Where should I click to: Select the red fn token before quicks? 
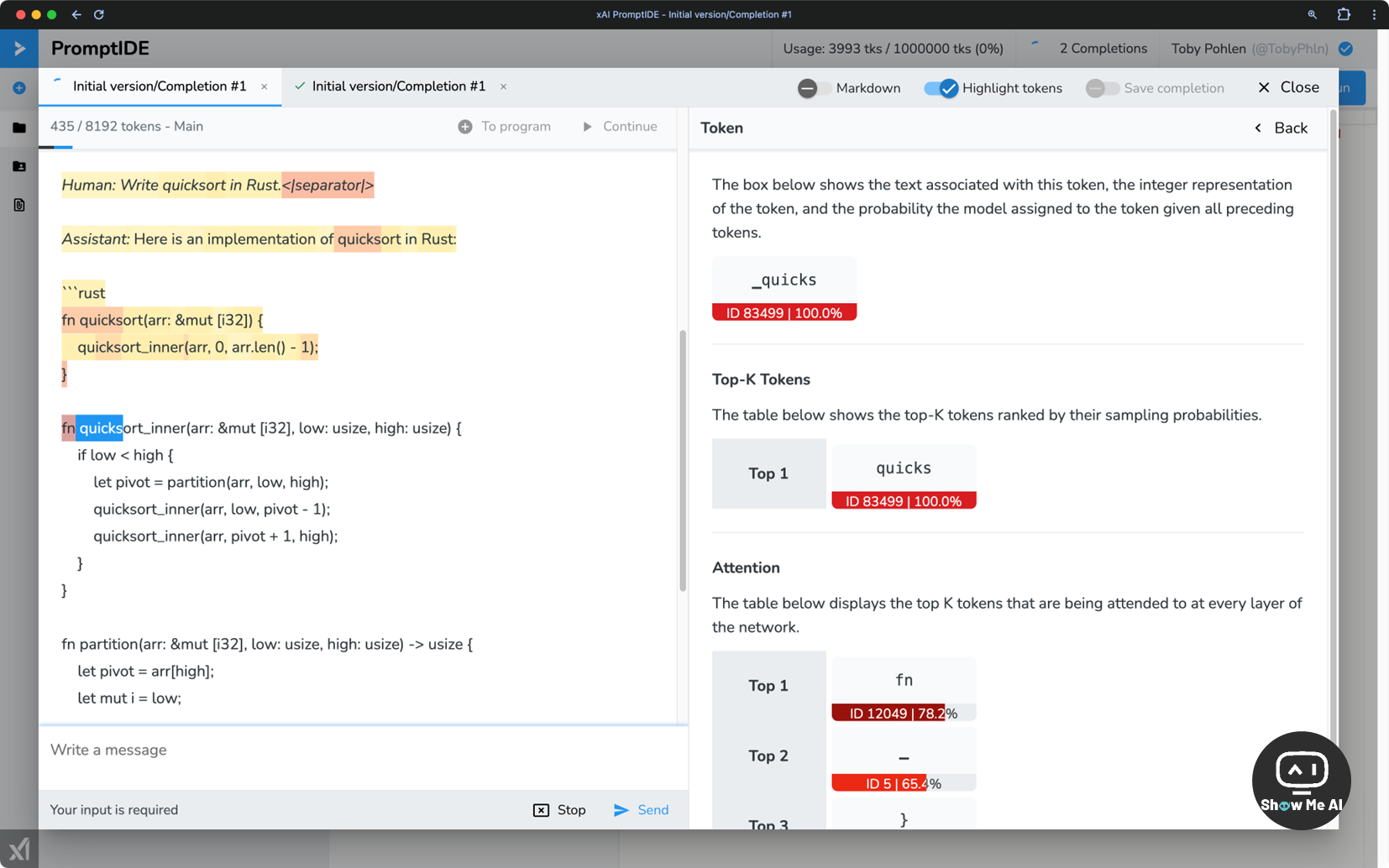68,428
